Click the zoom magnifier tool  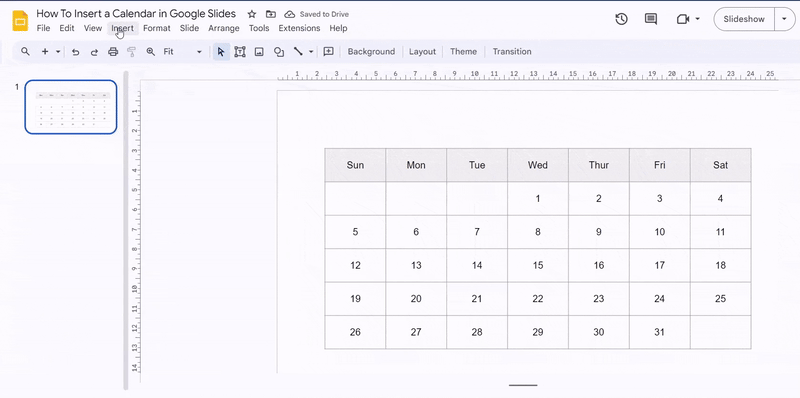[151, 52]
